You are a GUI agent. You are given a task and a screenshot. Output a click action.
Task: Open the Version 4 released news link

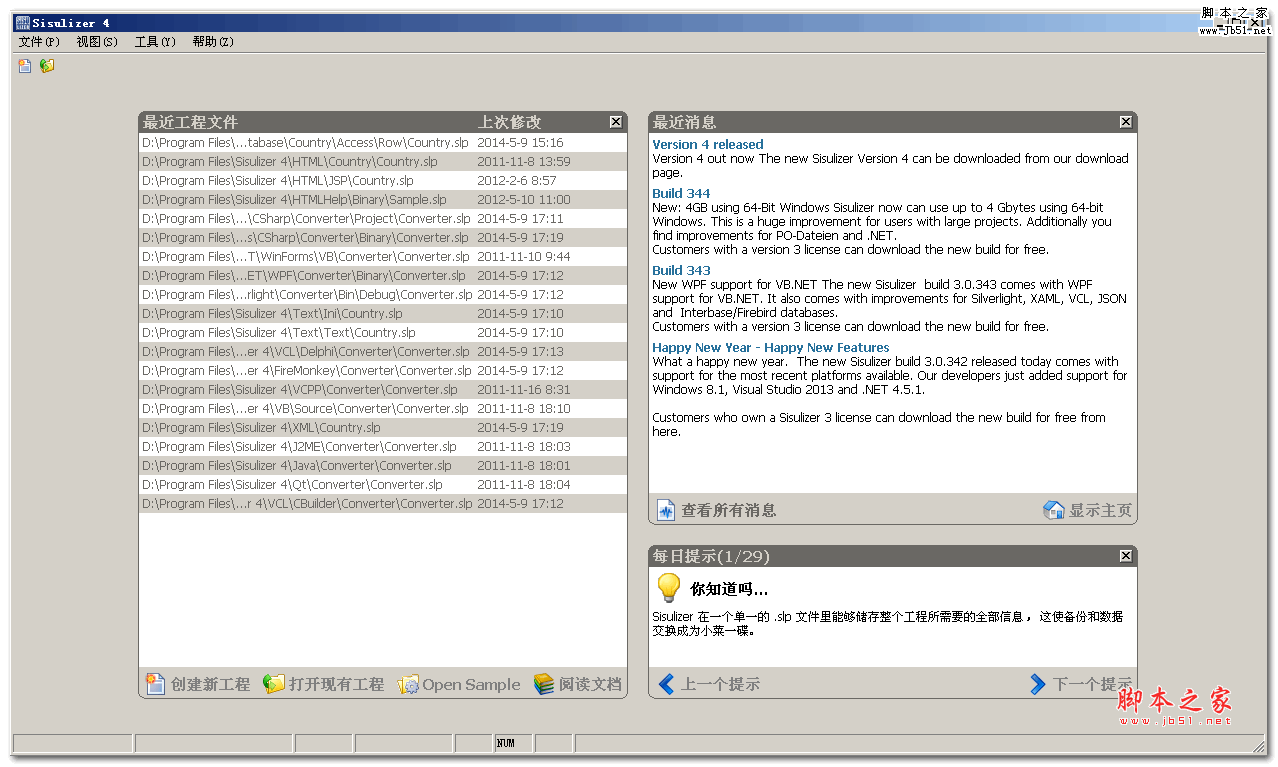point(708,144)
